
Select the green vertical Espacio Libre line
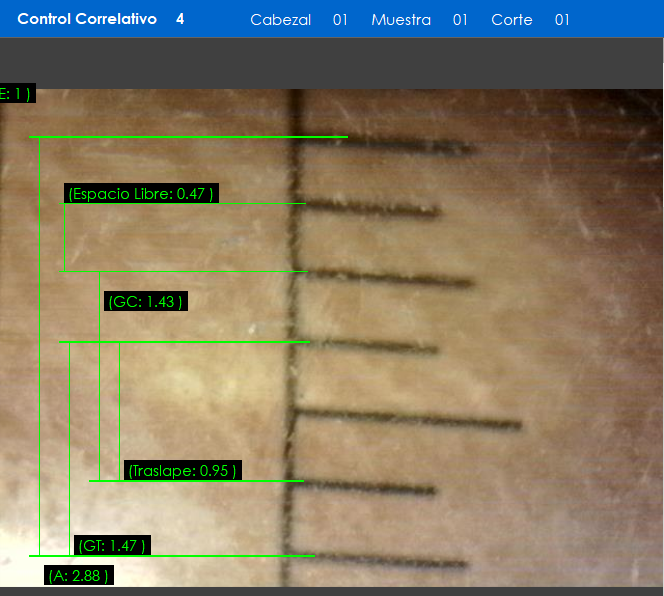[x=65, y=238]
